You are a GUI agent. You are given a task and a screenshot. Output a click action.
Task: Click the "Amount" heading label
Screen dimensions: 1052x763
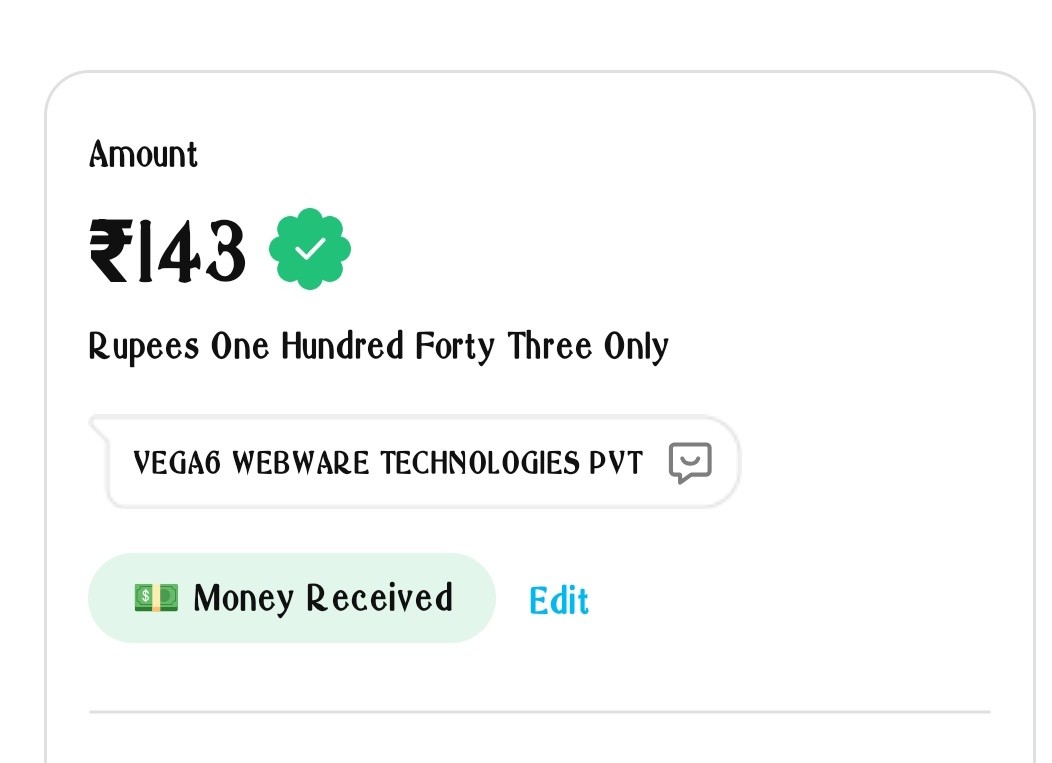pos(143,154)
